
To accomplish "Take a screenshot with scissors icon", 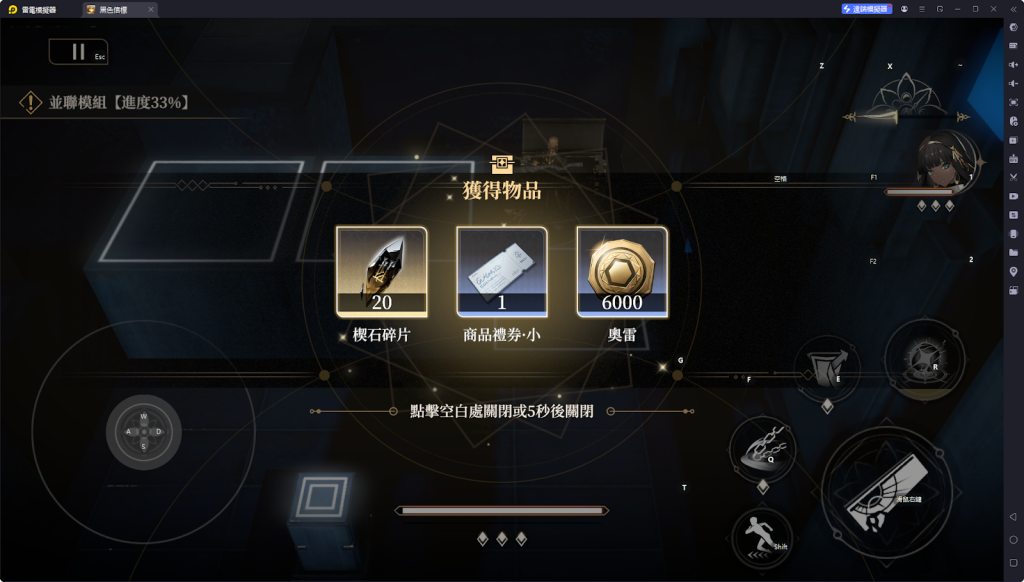I will point(1014,177).
